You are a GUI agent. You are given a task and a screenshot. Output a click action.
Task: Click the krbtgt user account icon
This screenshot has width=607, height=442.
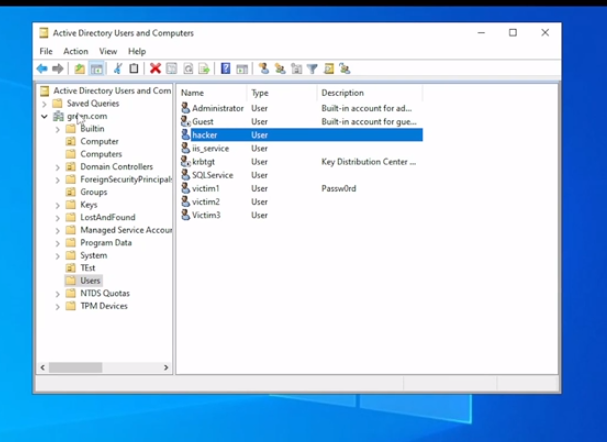186,161
